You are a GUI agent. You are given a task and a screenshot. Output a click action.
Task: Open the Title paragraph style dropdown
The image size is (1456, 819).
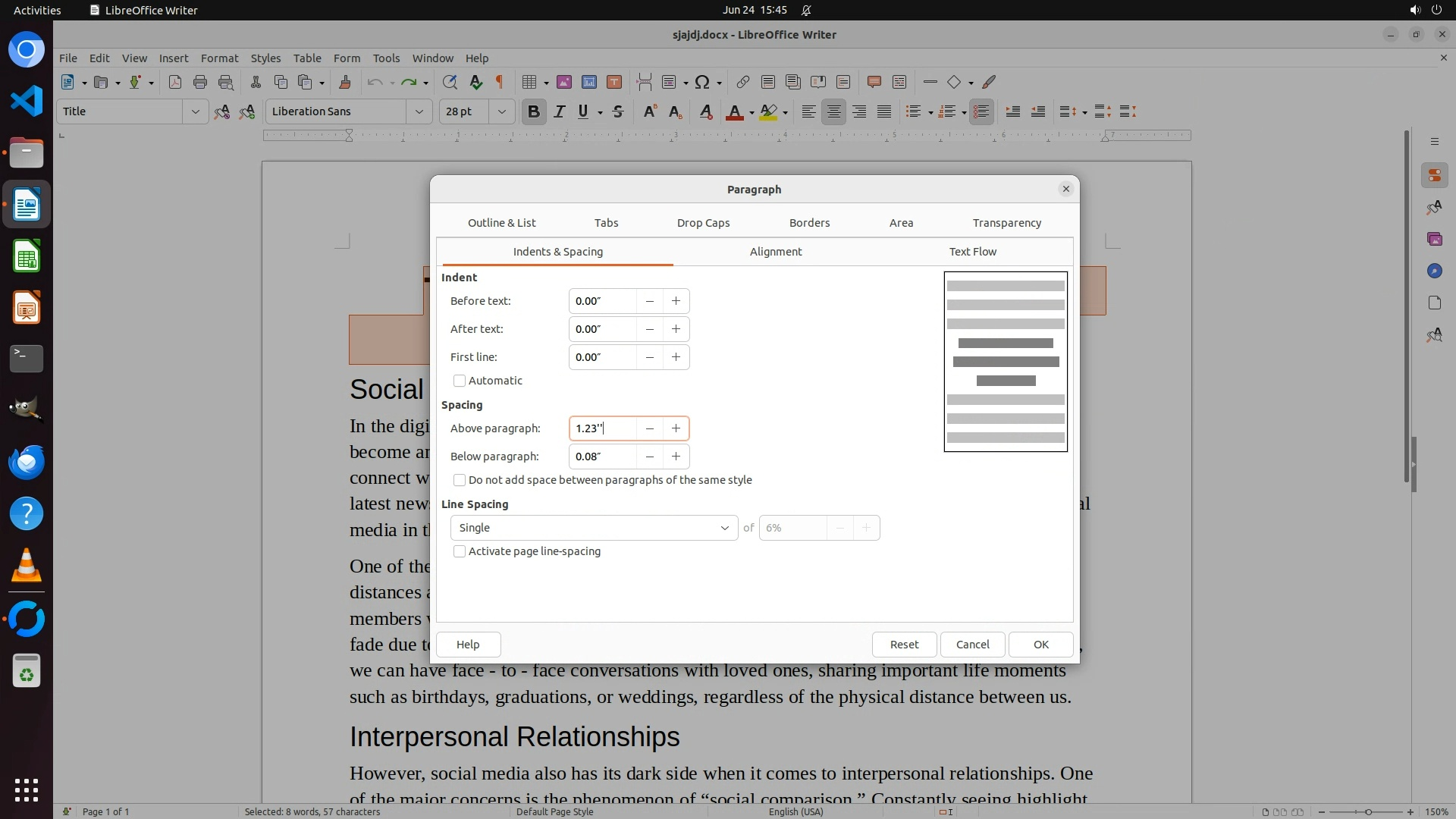195,111
